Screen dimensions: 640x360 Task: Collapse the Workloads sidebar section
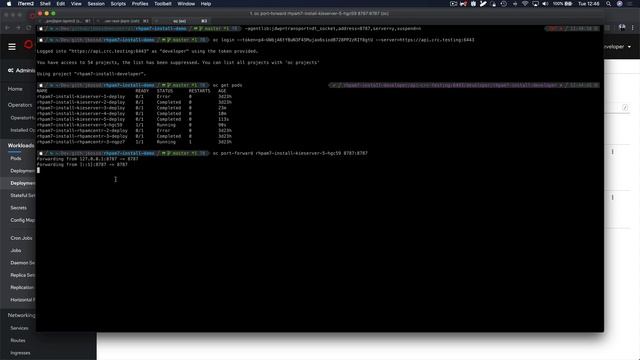pyautogui.click(x=21, y=146)
